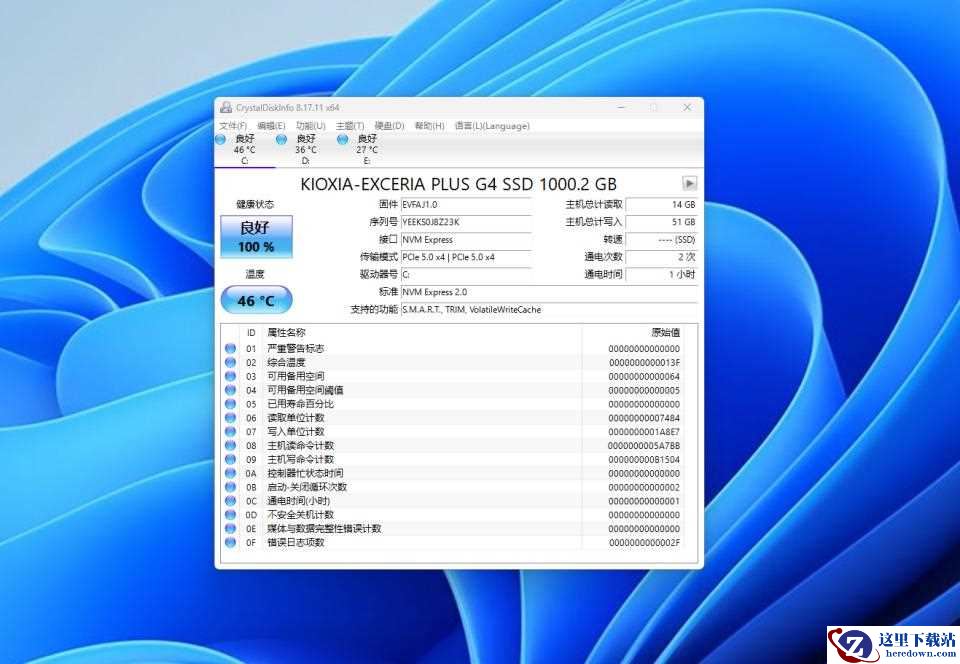Click status icon of attribute 0D 不安全关机计数
This screenshot has height=664, width=960.
pos(230,515)
